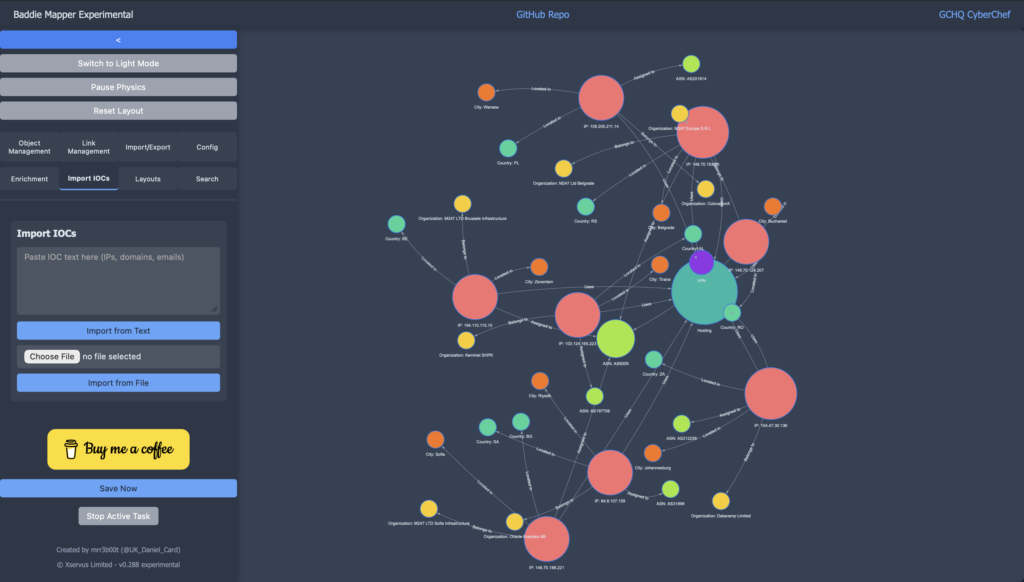Select the Organization: Datacamp Limited node
The height and width of the screenshot is (582, 1024).
coord(720,501)
